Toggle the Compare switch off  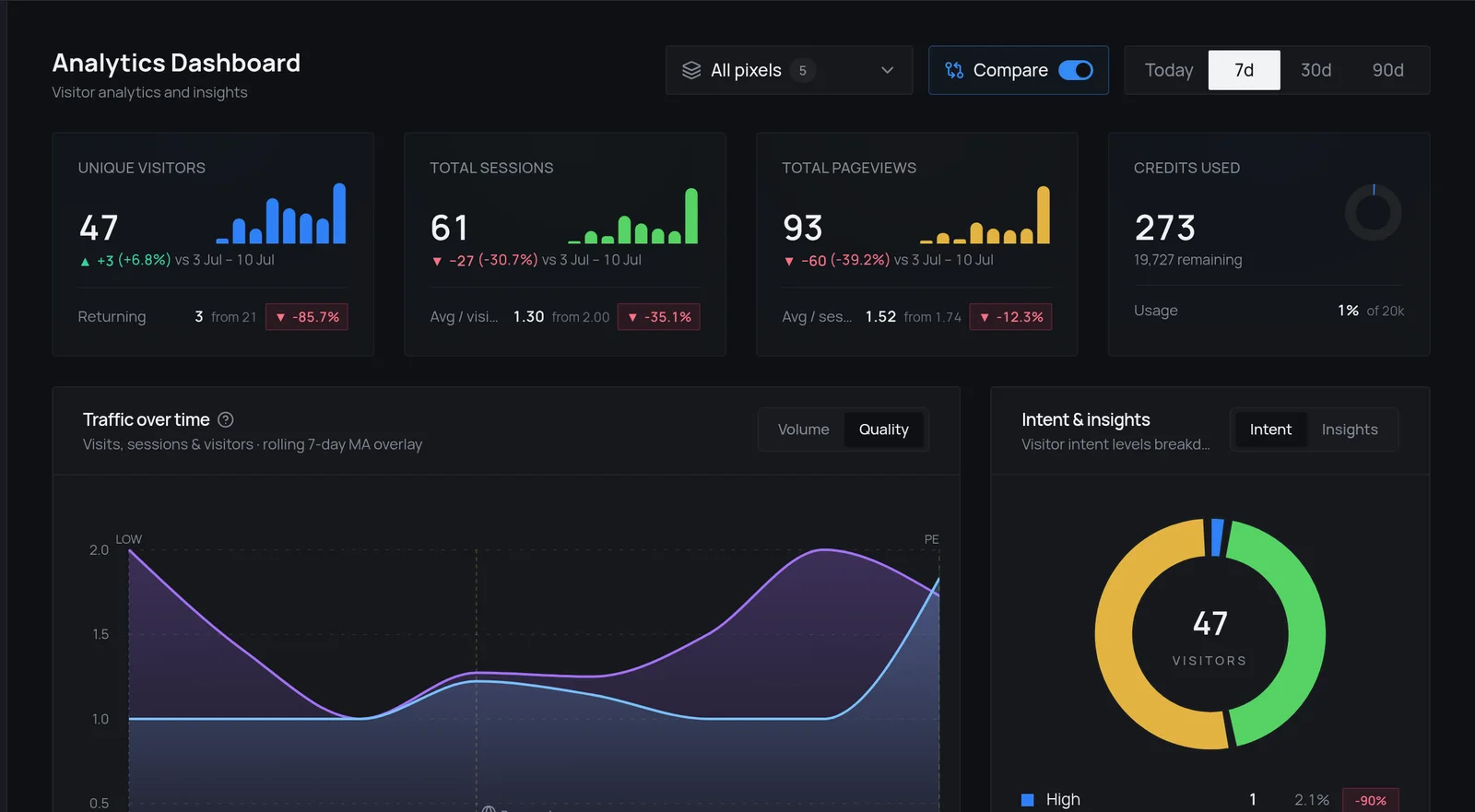point(1075,70)
